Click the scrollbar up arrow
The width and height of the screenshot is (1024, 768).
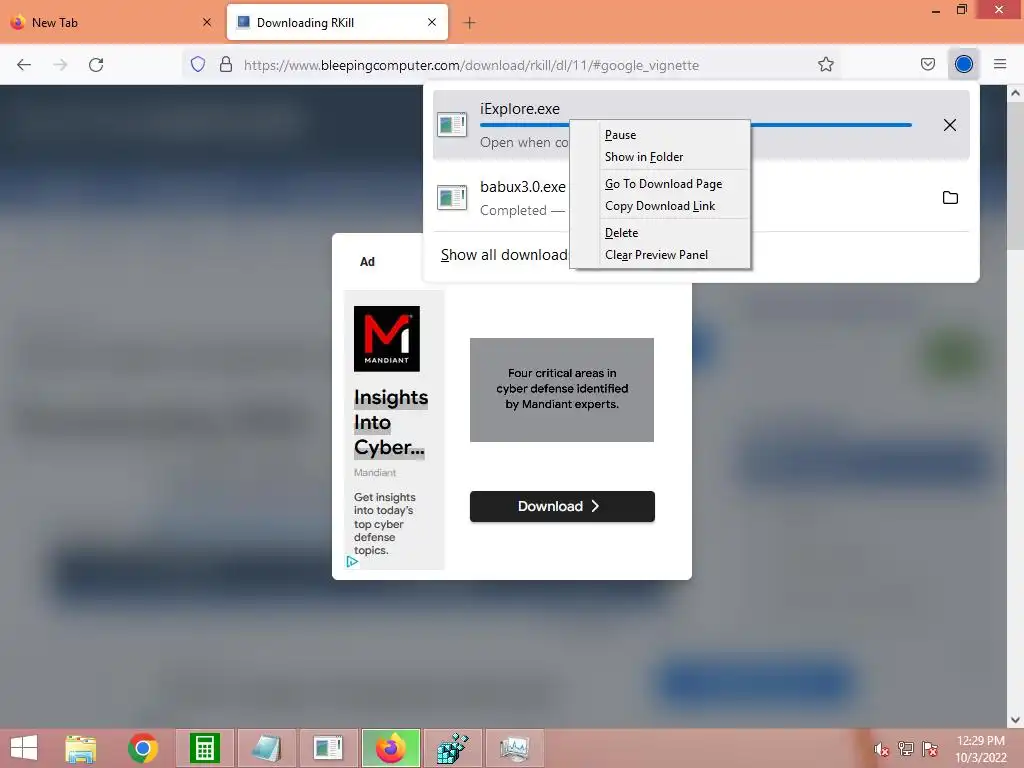click(x=1014, y=93)
